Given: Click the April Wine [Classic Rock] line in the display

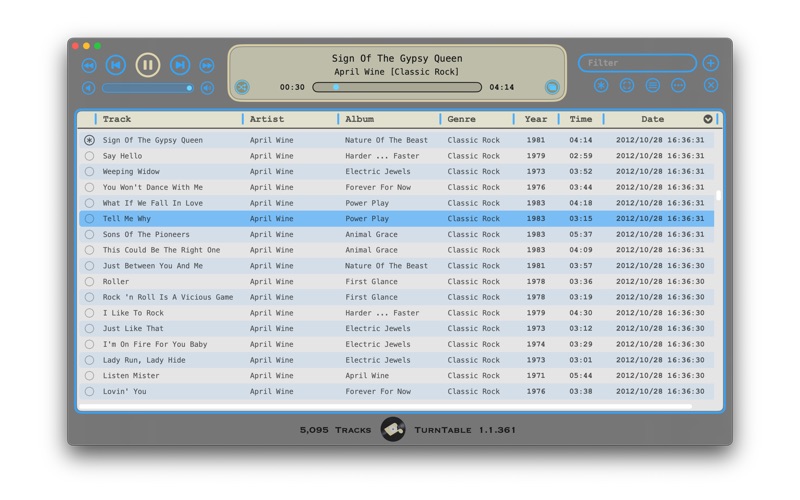Looking at the screenshot, I should click(396, 72).
